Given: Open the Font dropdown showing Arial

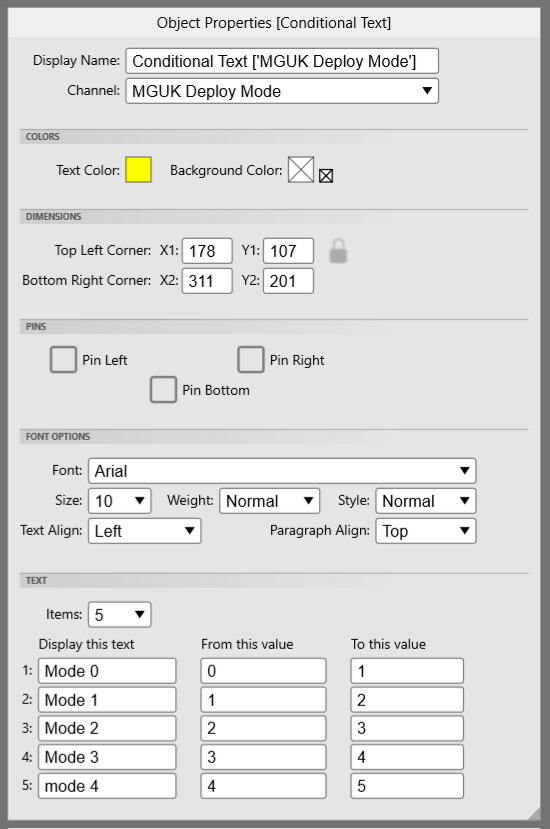Looking at the screenshot, I should (x=282, y=471).
